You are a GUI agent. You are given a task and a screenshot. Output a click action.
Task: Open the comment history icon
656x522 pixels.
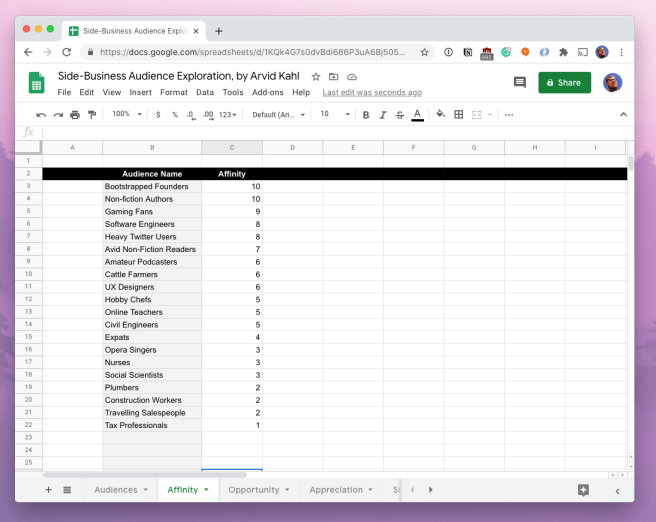click(x=520, y=82)
